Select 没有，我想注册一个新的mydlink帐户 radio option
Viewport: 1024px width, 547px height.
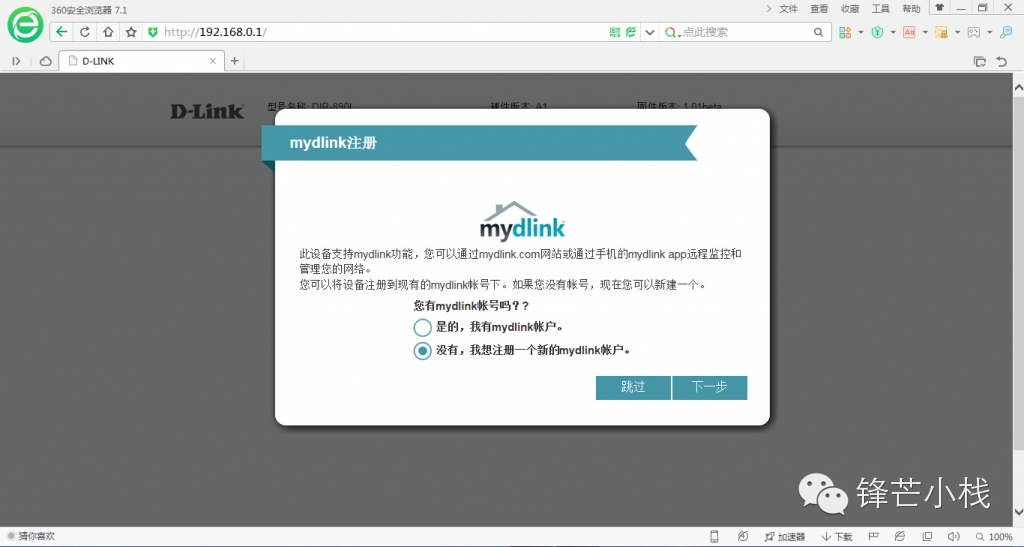pyautogui.click(x=423, y=351)
